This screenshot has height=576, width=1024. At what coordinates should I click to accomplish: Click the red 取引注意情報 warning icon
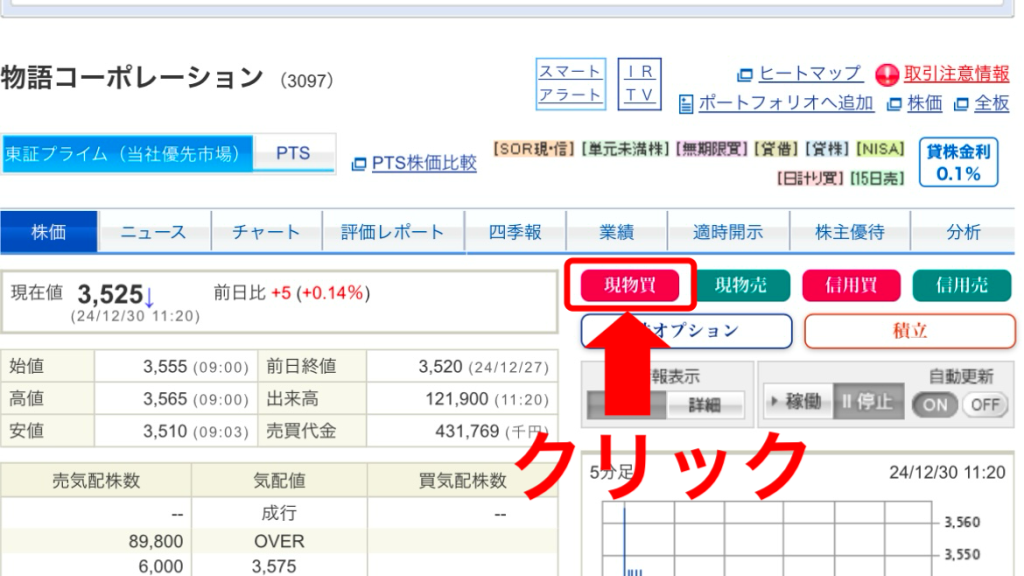point(887,75)
